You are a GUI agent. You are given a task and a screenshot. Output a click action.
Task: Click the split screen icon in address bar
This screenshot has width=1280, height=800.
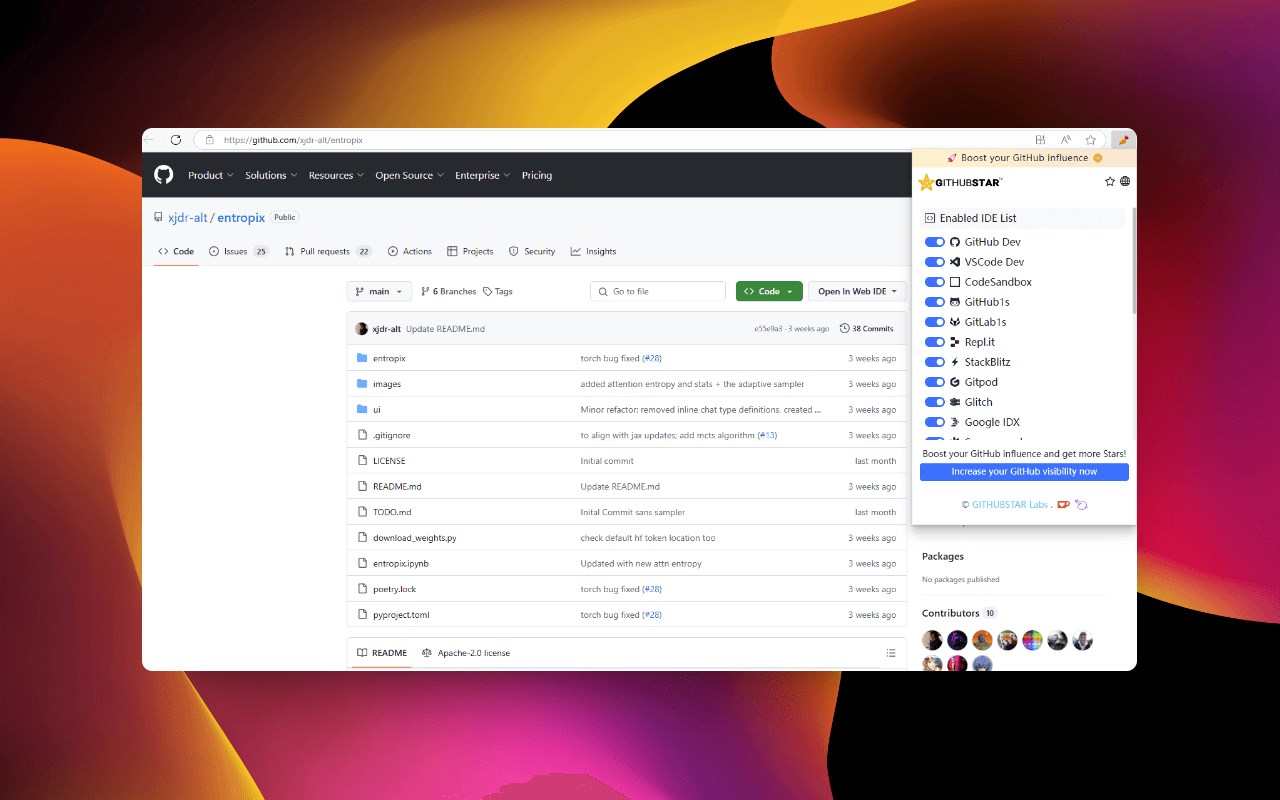point(1040,140)
